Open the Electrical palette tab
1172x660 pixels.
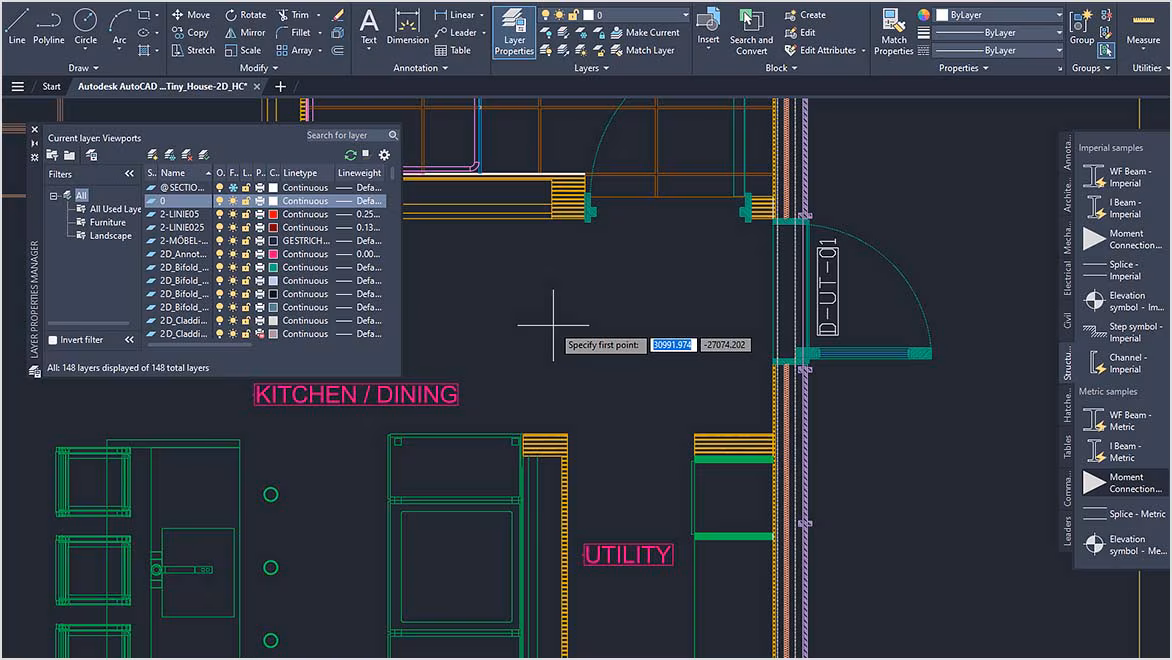coord(1067,277)
